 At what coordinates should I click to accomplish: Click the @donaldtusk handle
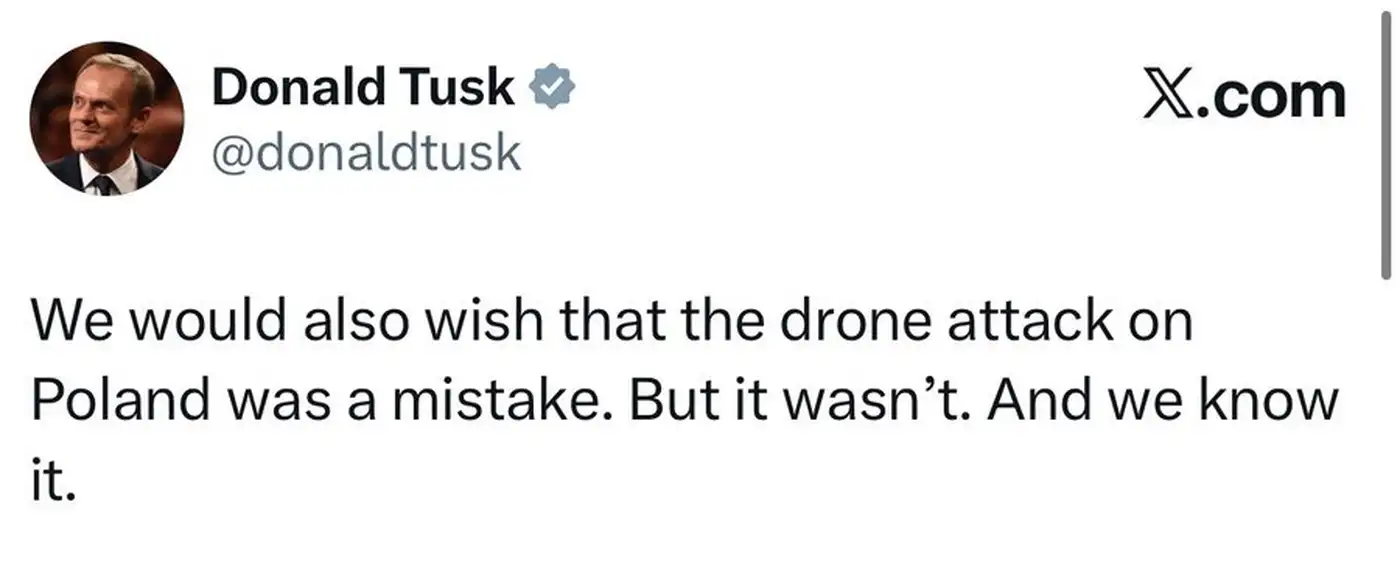coord(366,153)
